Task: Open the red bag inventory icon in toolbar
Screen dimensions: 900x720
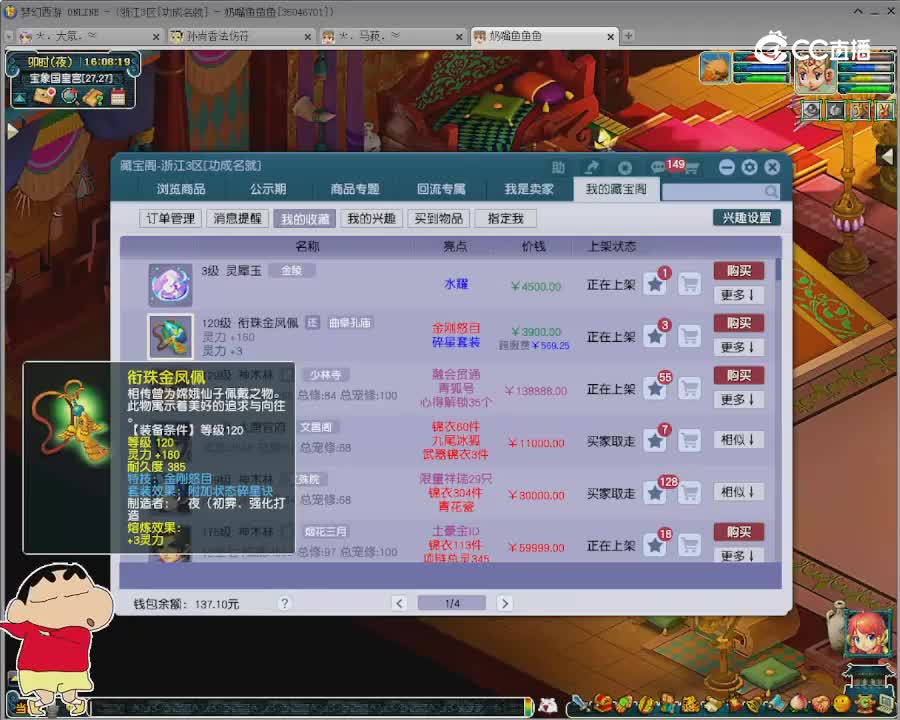Action: click(x=603, y=703)
